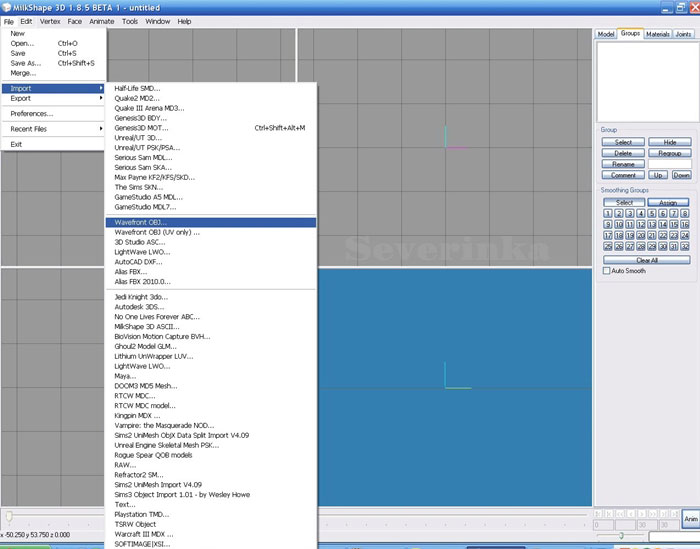The width and height of the screenshot is (700, 549).
Task: Toggle the Anim mode button
Action: [x=690, y=519]
